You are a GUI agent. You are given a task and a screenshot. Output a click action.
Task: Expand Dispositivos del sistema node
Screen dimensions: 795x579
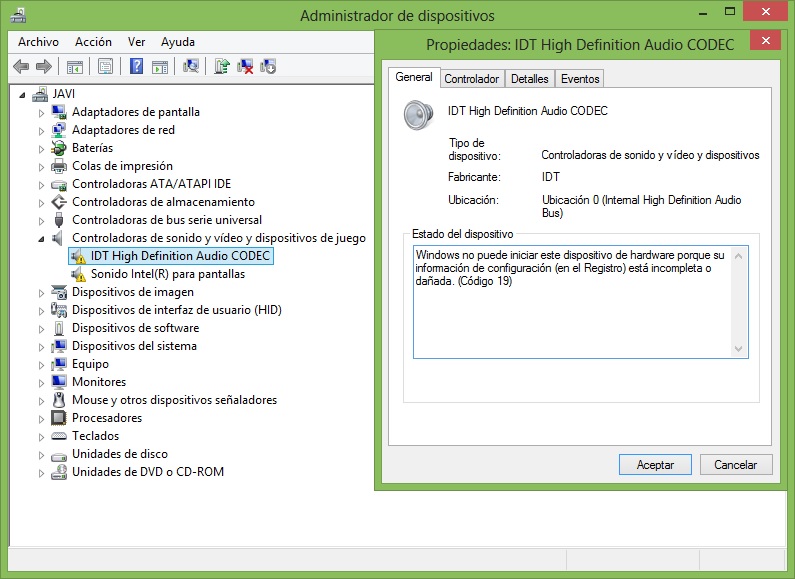coord(42,347)
